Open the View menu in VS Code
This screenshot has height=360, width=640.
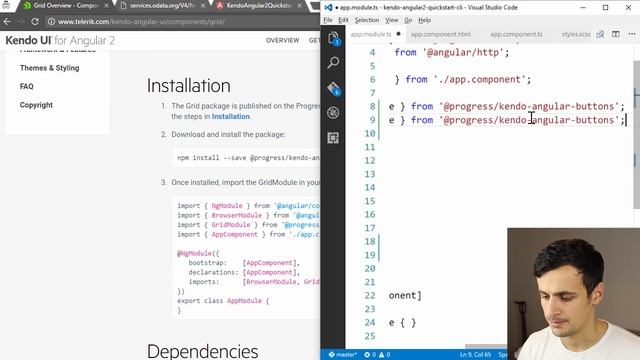[x=391, y=20]
